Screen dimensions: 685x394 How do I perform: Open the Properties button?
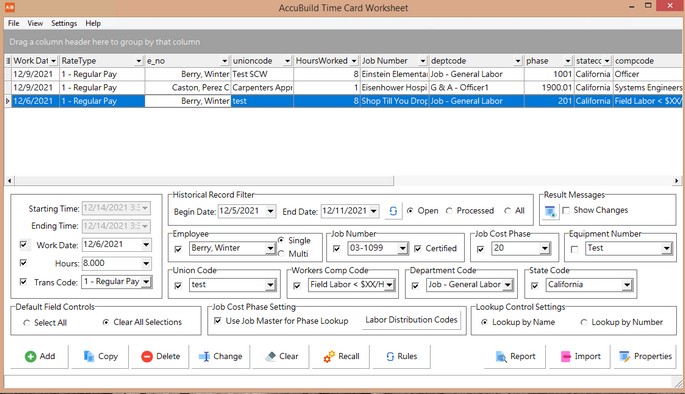pyautogui.click(x=645, y=356)
